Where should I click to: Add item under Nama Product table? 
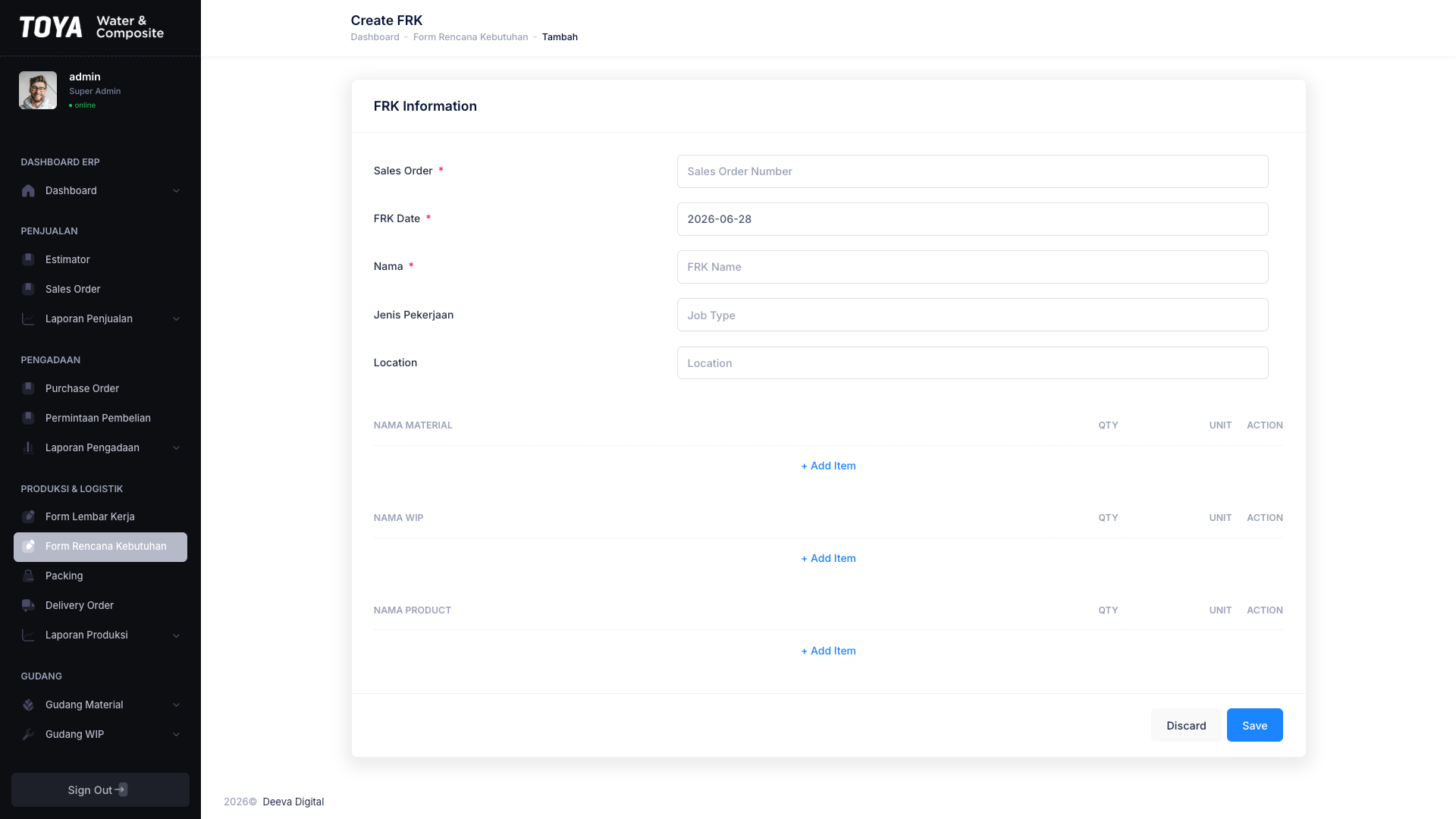(828, 651)
